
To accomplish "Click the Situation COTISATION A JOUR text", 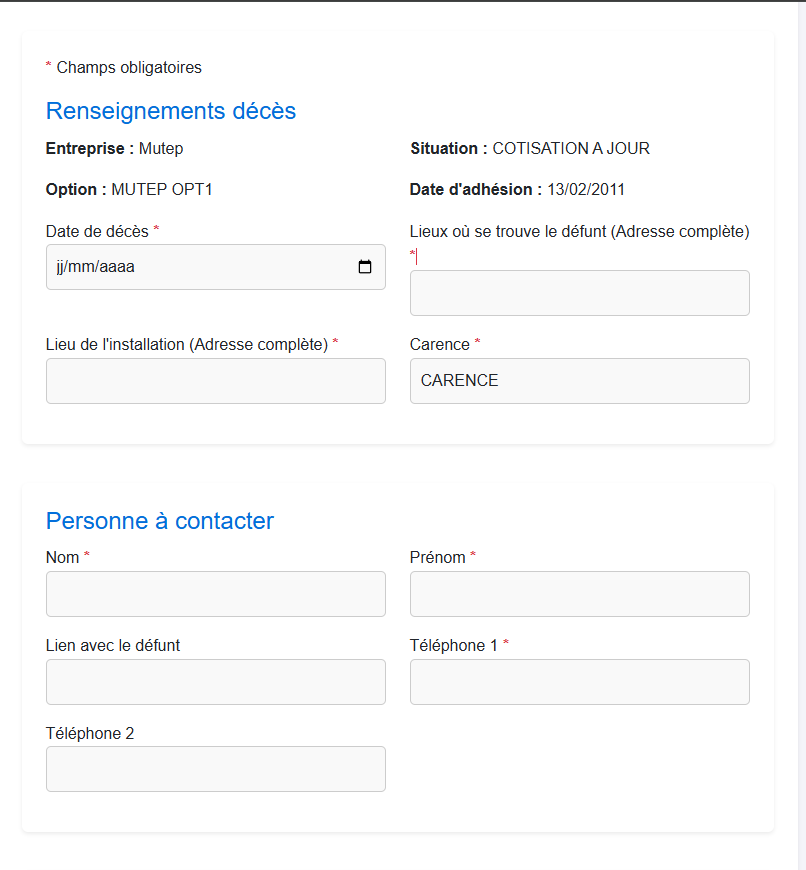I will click(529, 148).
